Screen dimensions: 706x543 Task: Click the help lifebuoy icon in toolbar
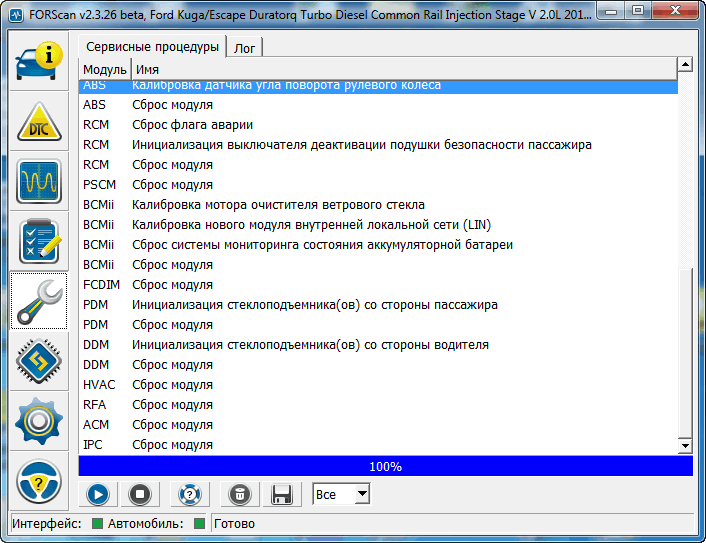(190, 494)
